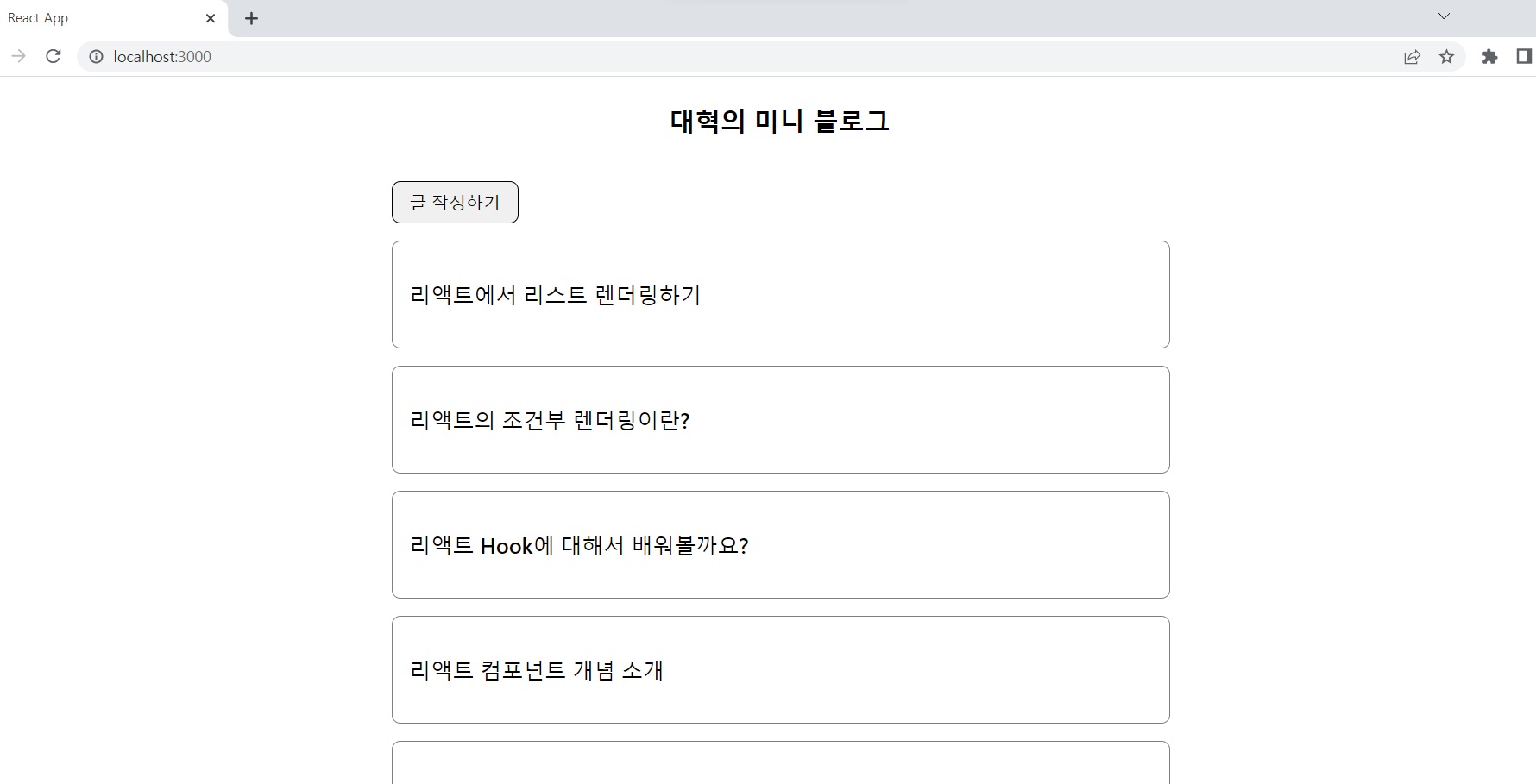1536x784 pixels.
Task: Open post 리액트 Hook에 대해서 배워볼까요?
Action: click(x=781, y=545)
